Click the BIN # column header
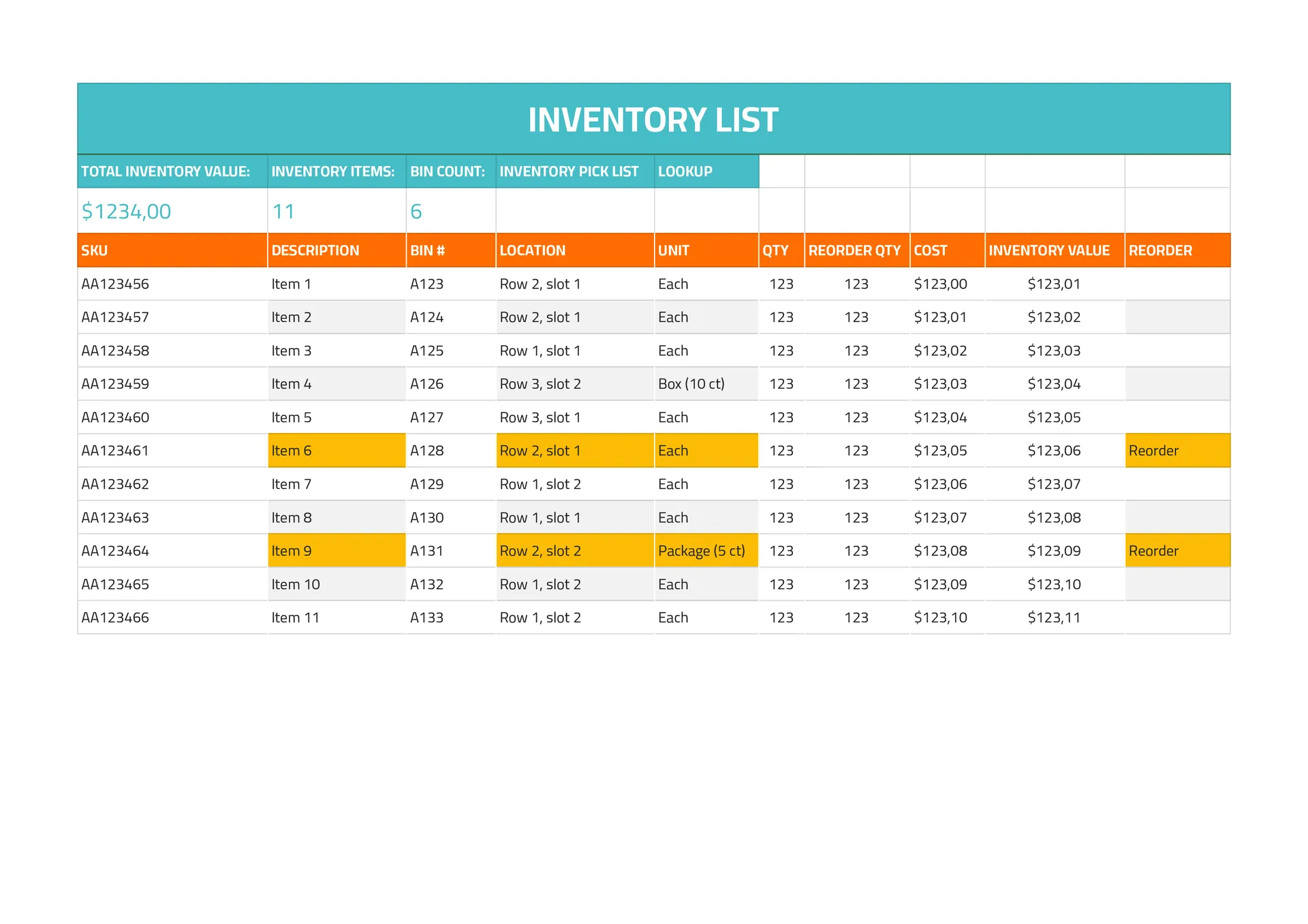This screenshot has width=1308, height=924. point(427,251)
